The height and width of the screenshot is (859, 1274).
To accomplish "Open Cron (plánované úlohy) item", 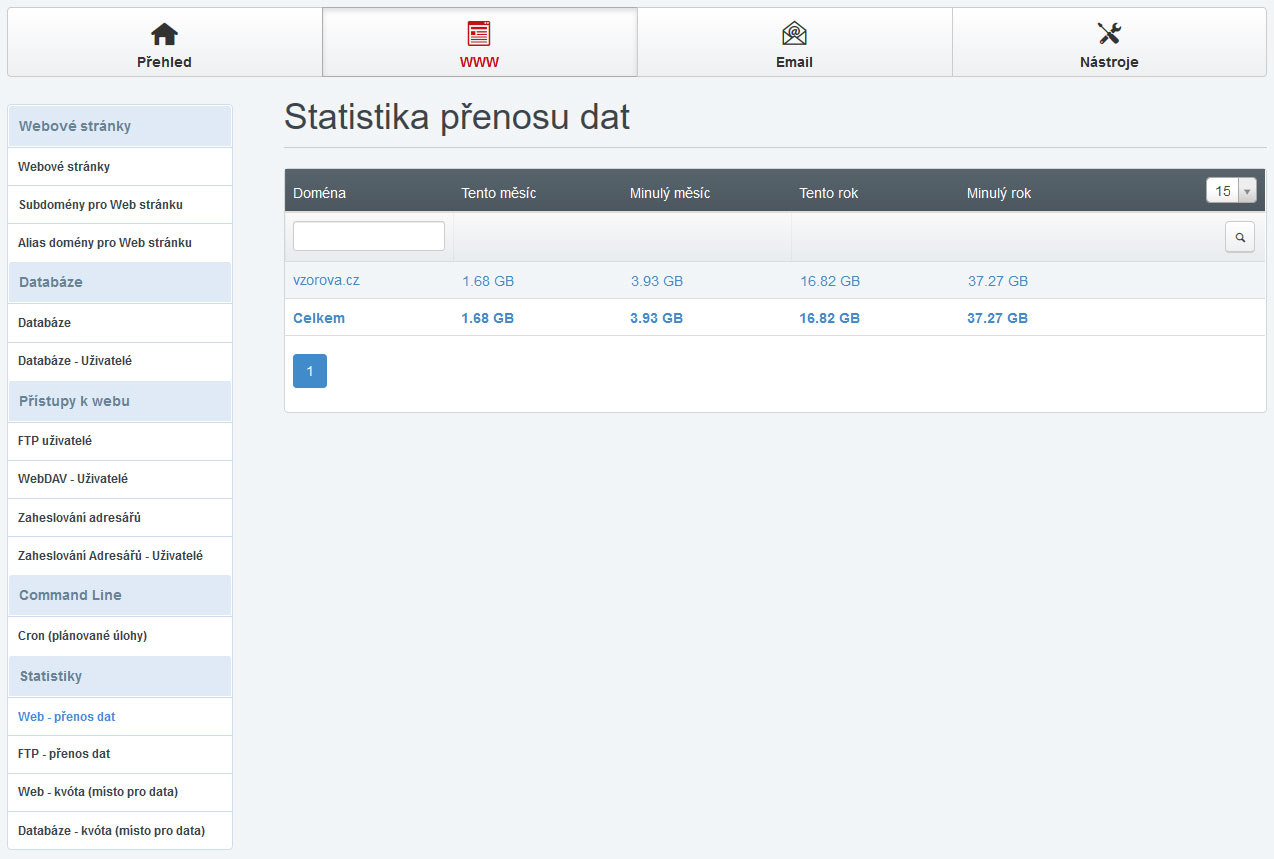I will coord(82,636).
